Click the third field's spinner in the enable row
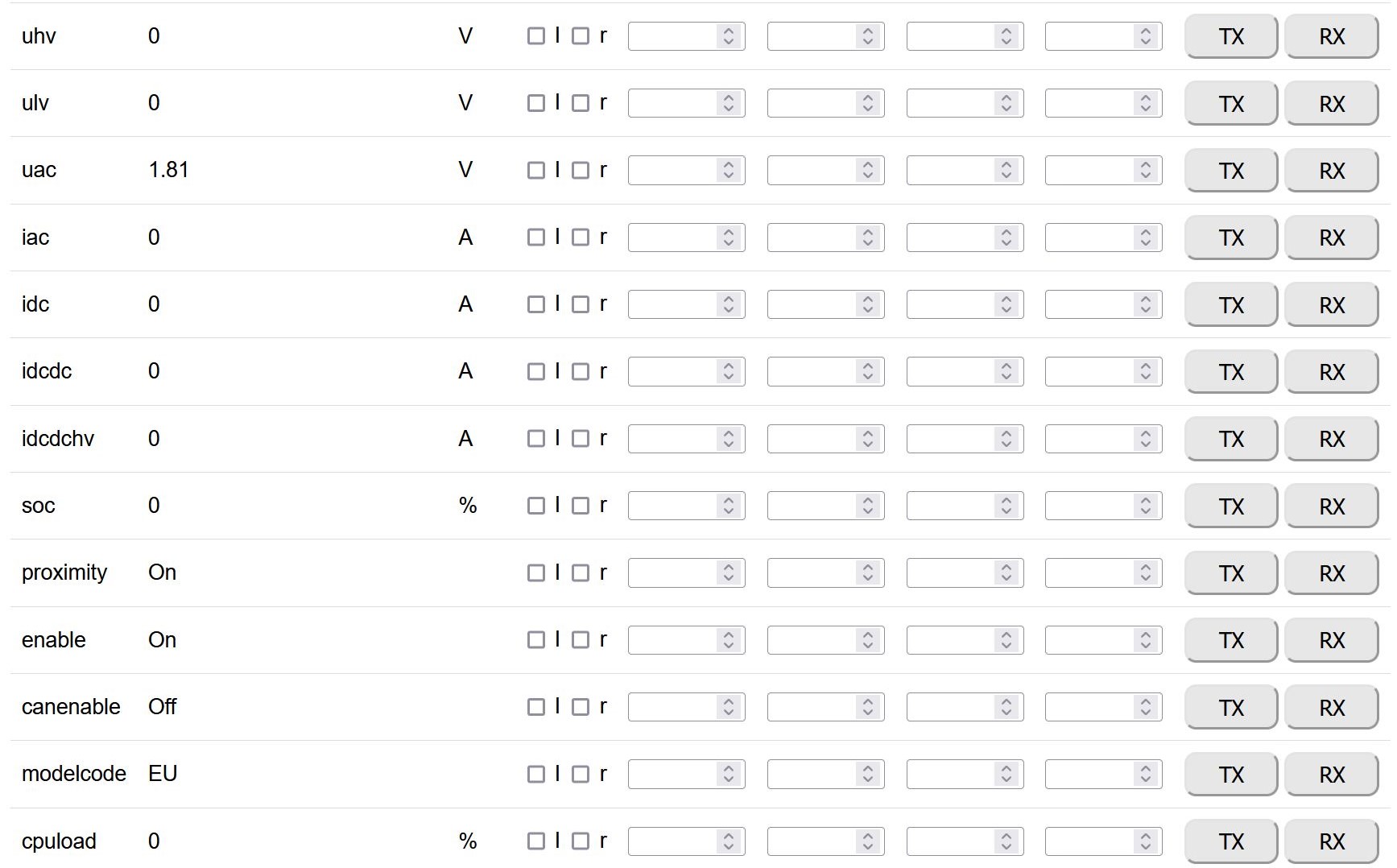 click(x=1006, y=640)
